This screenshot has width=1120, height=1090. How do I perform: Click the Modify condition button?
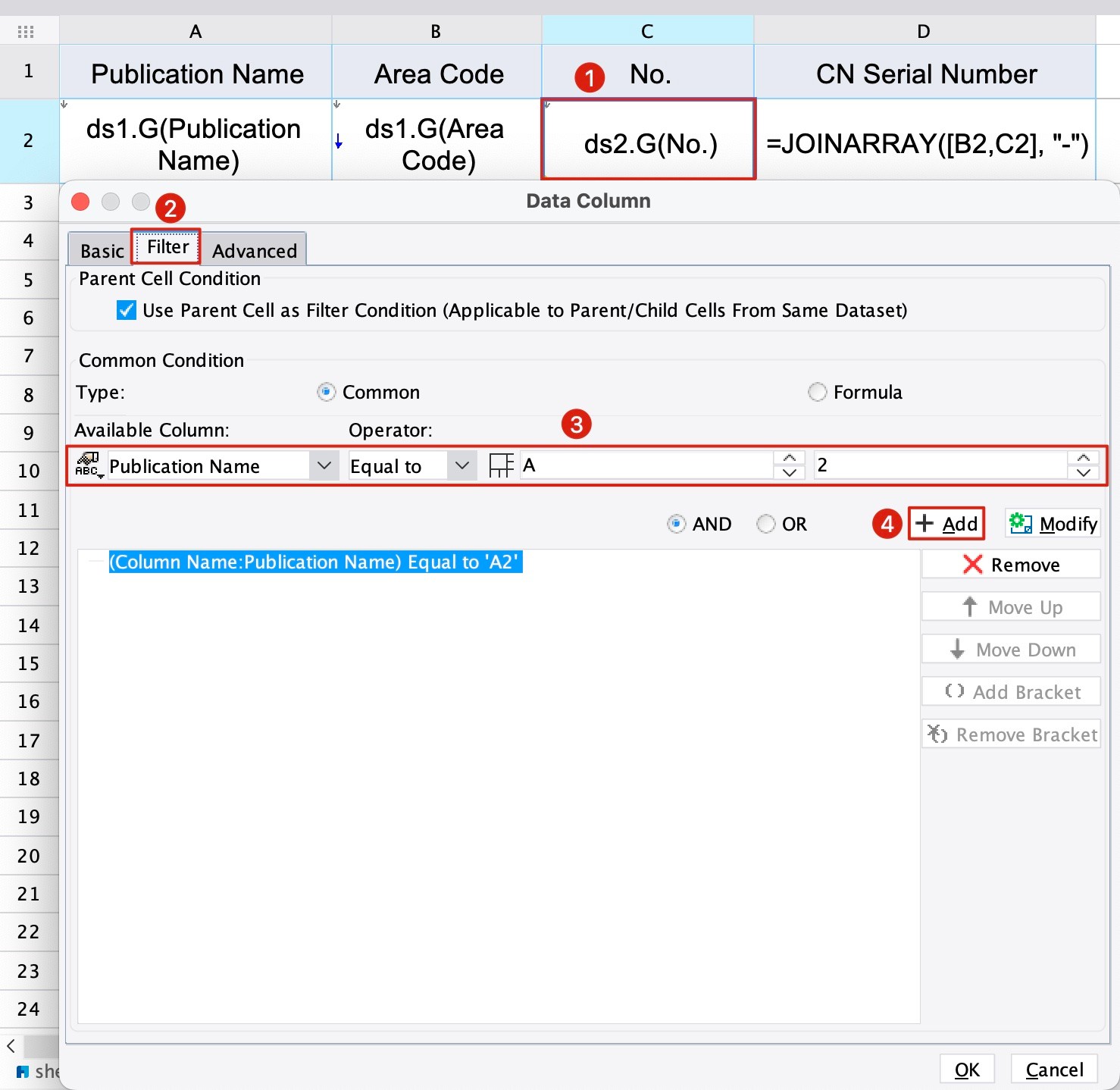point(1053,524)
